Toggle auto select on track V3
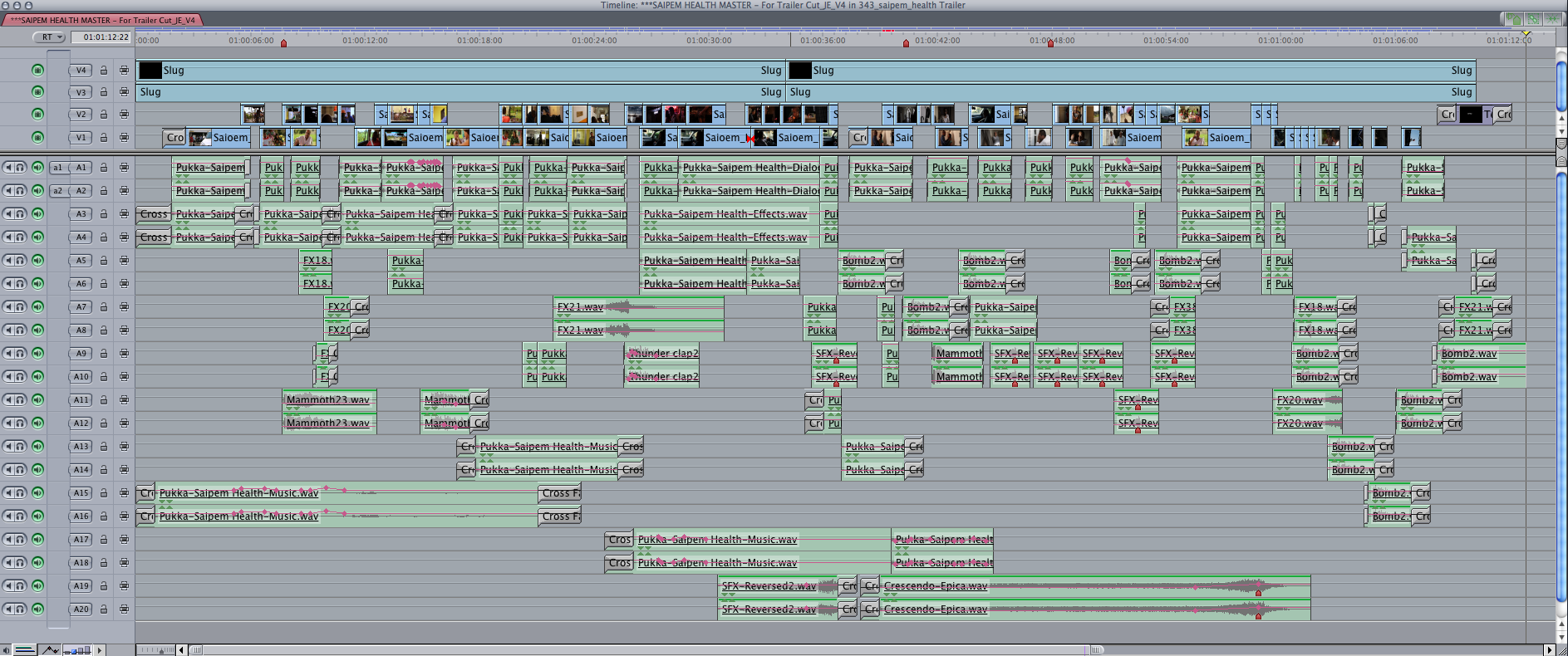 pyautogui.click(x=124, y=92)
